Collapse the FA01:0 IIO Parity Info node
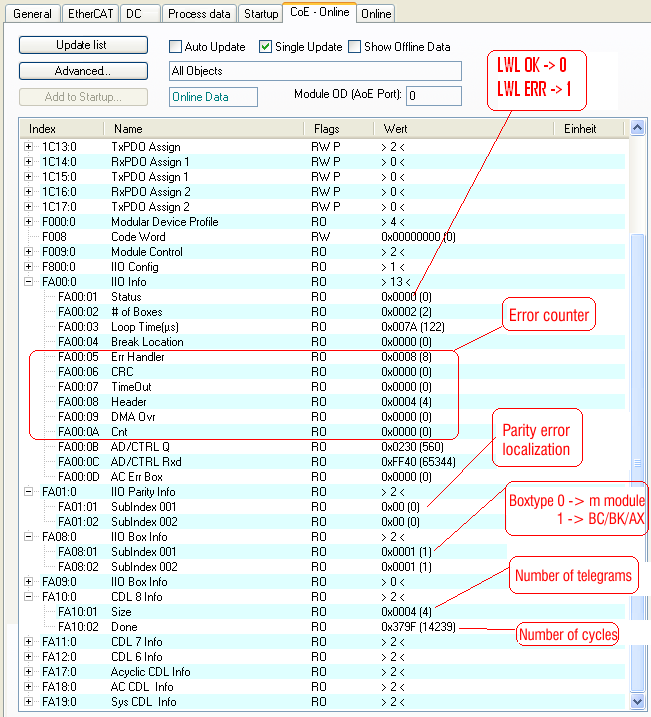This screenshot has width=651, height=717. [x=28, y=492]
